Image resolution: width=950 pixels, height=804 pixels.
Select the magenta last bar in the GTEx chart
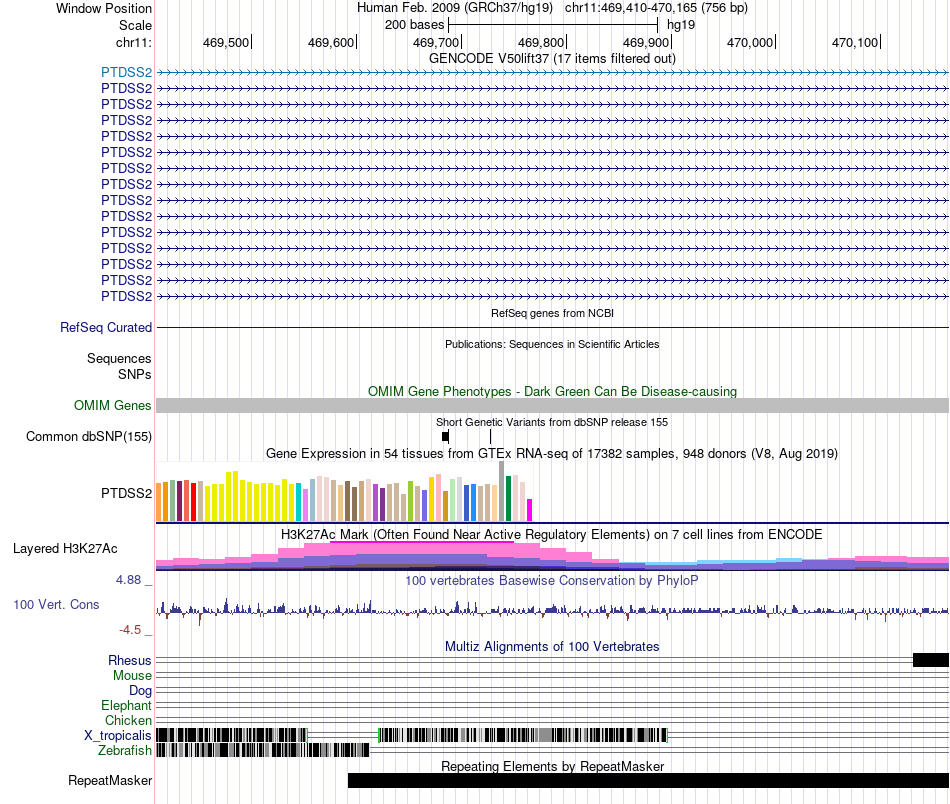point(530,510)
